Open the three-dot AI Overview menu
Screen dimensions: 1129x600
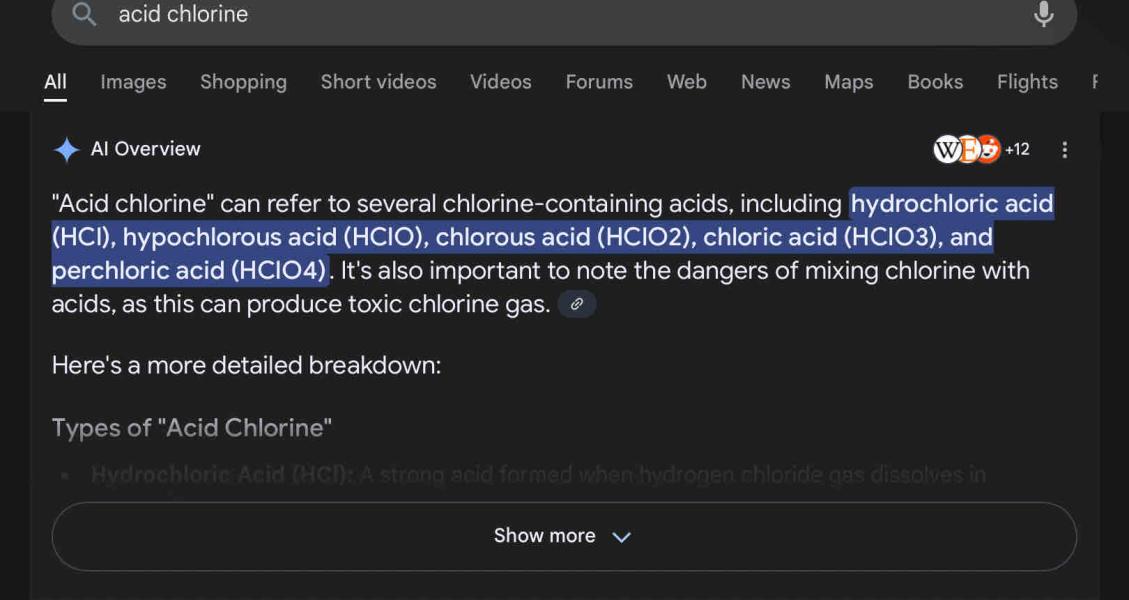1064,150
